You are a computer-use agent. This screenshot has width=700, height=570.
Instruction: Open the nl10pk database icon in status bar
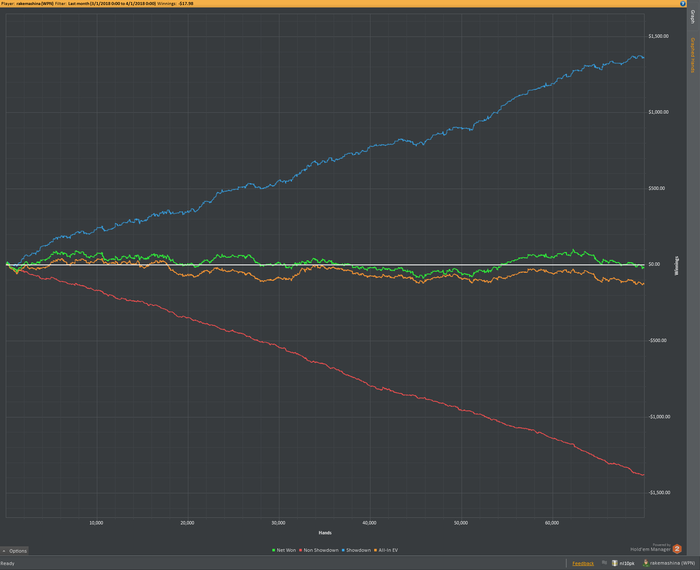coord(615,563)
